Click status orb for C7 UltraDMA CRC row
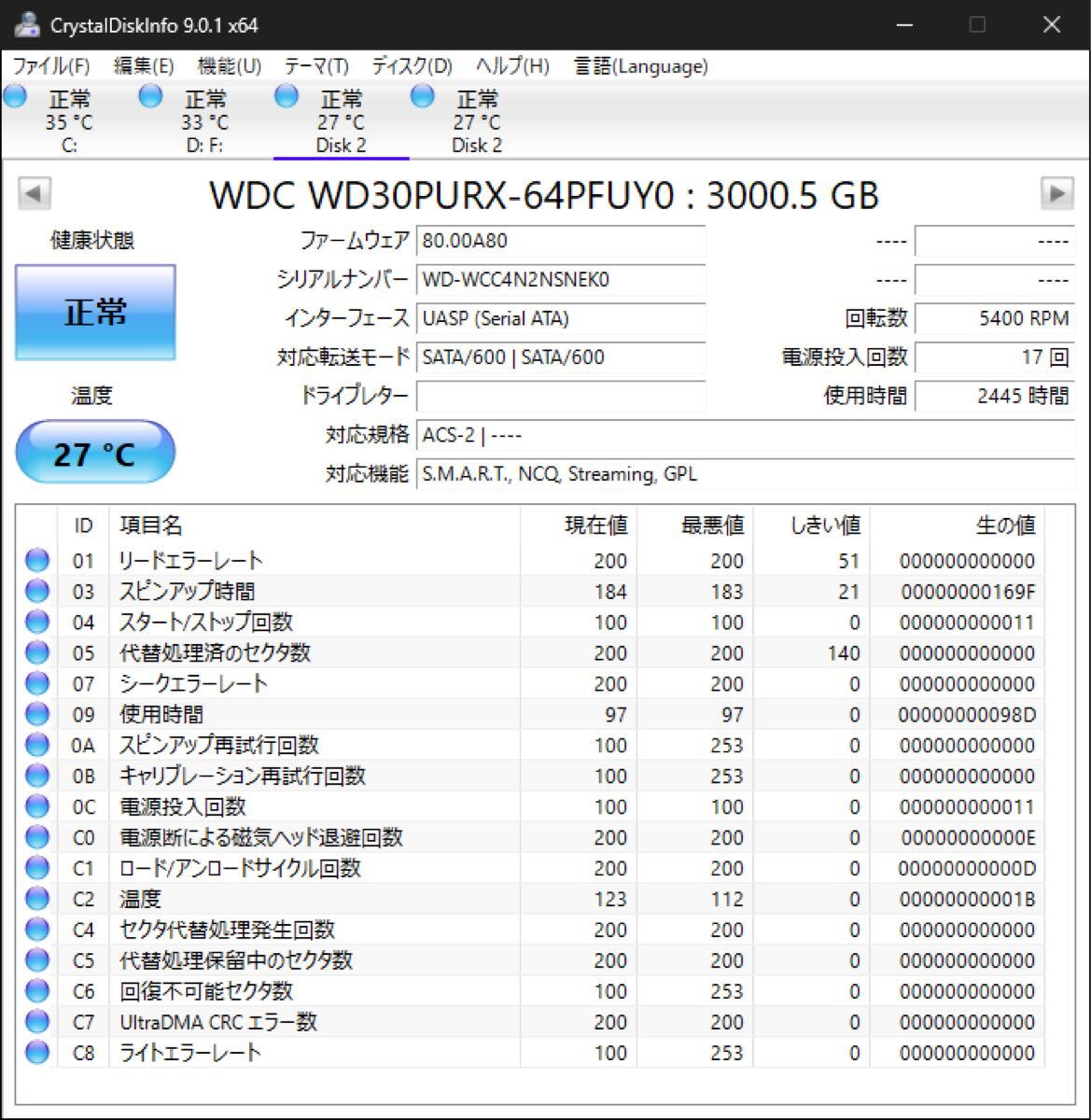 click(x=37, y=1022)
